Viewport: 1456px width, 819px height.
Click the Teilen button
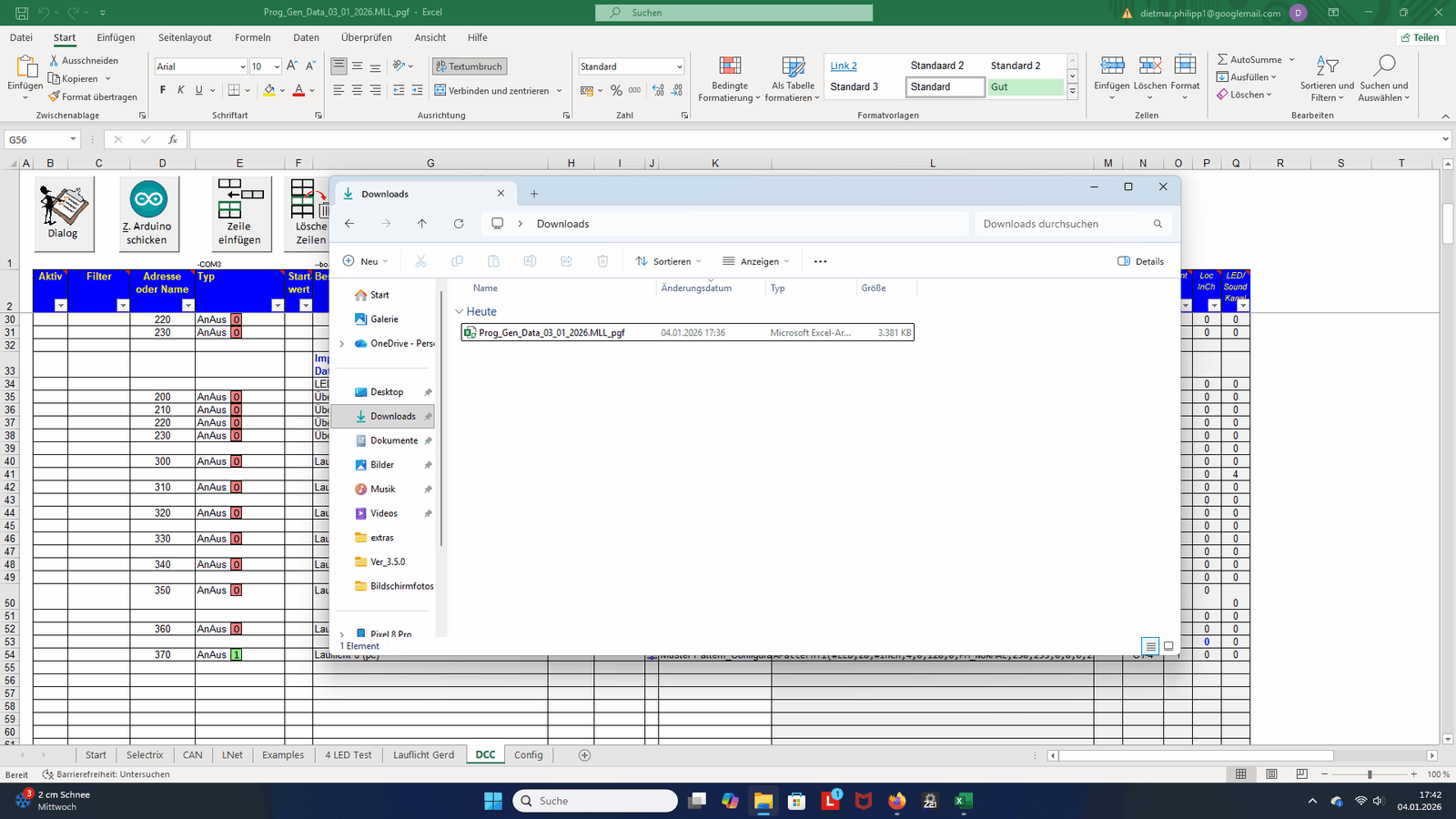click(x=1421, y=37)
